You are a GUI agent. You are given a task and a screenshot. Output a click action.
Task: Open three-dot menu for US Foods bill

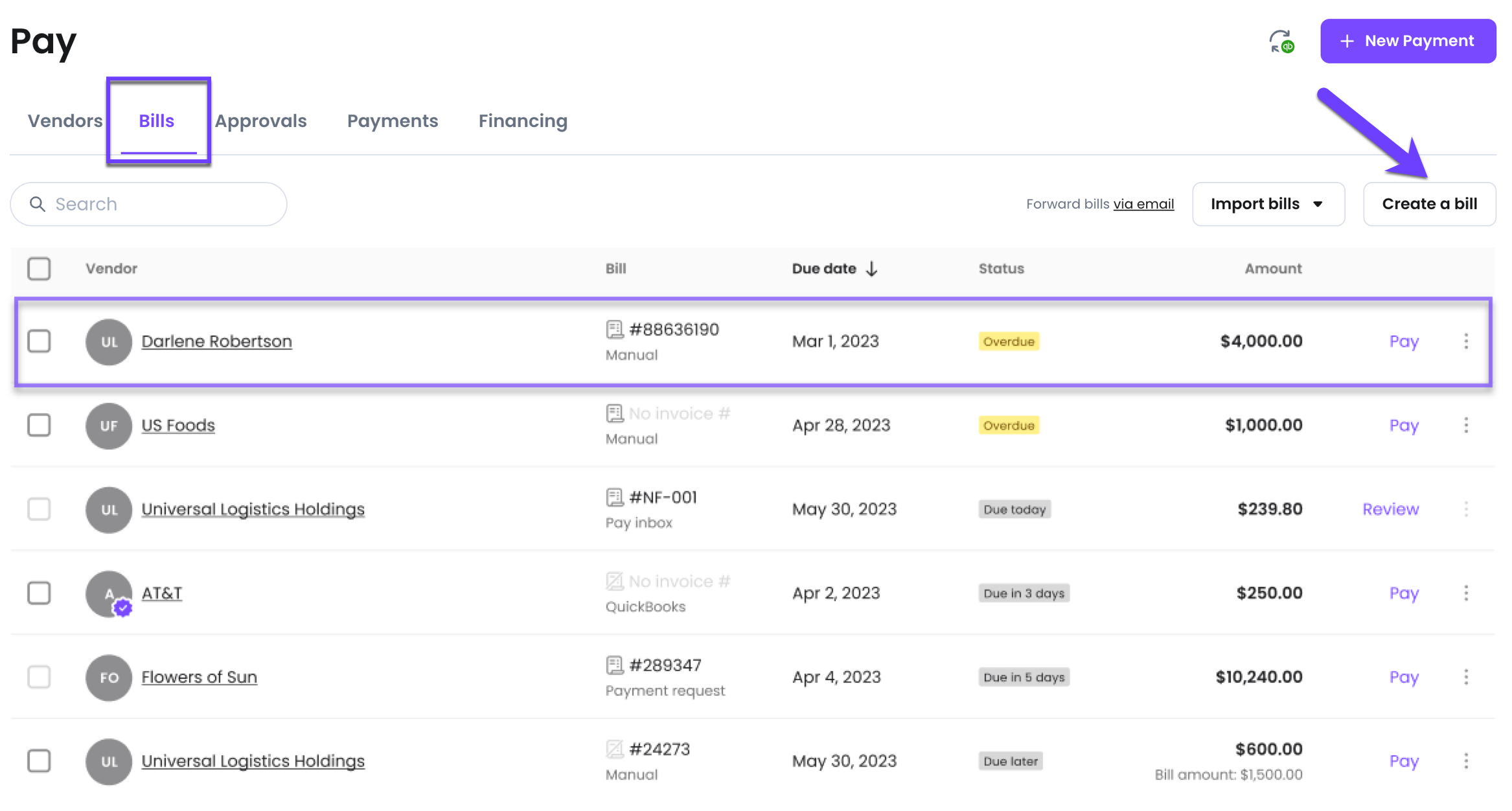(1465, 426)
